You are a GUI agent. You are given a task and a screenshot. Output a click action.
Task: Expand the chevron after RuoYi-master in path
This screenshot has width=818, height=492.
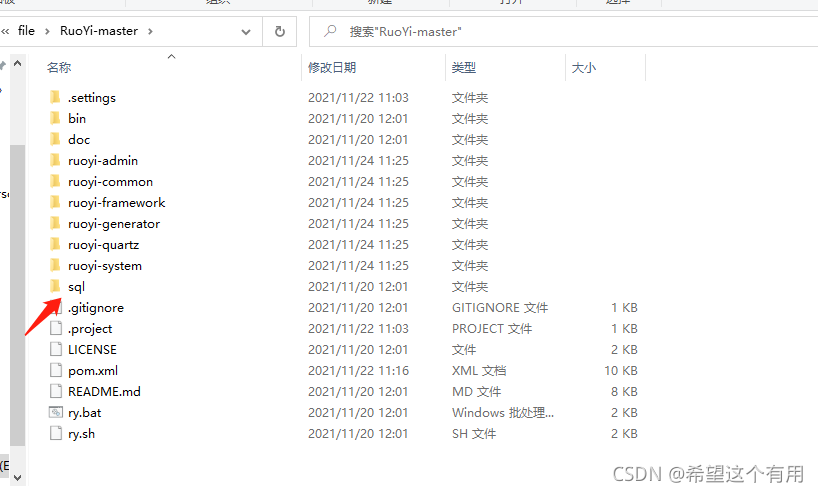point(150,31)
